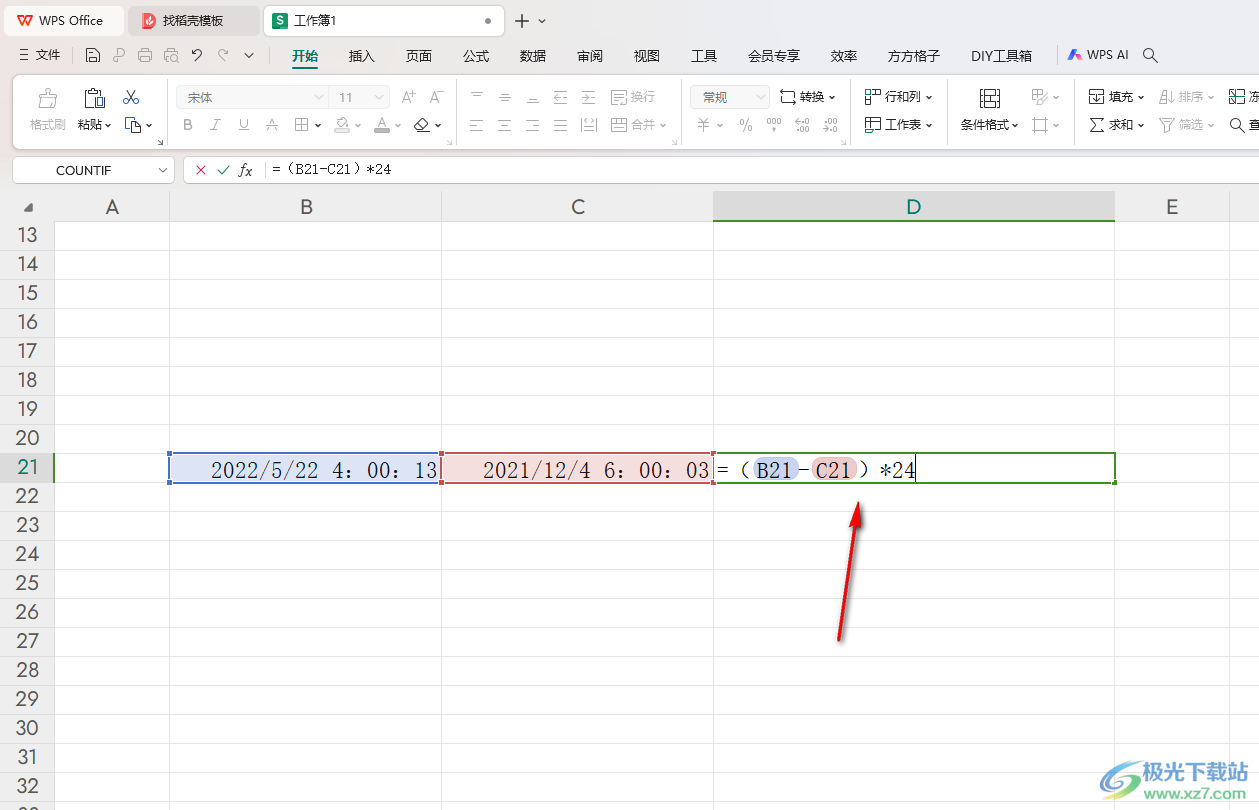Click the Increase decimal places icon
The image size is (1259, 810).
point(802,125)
